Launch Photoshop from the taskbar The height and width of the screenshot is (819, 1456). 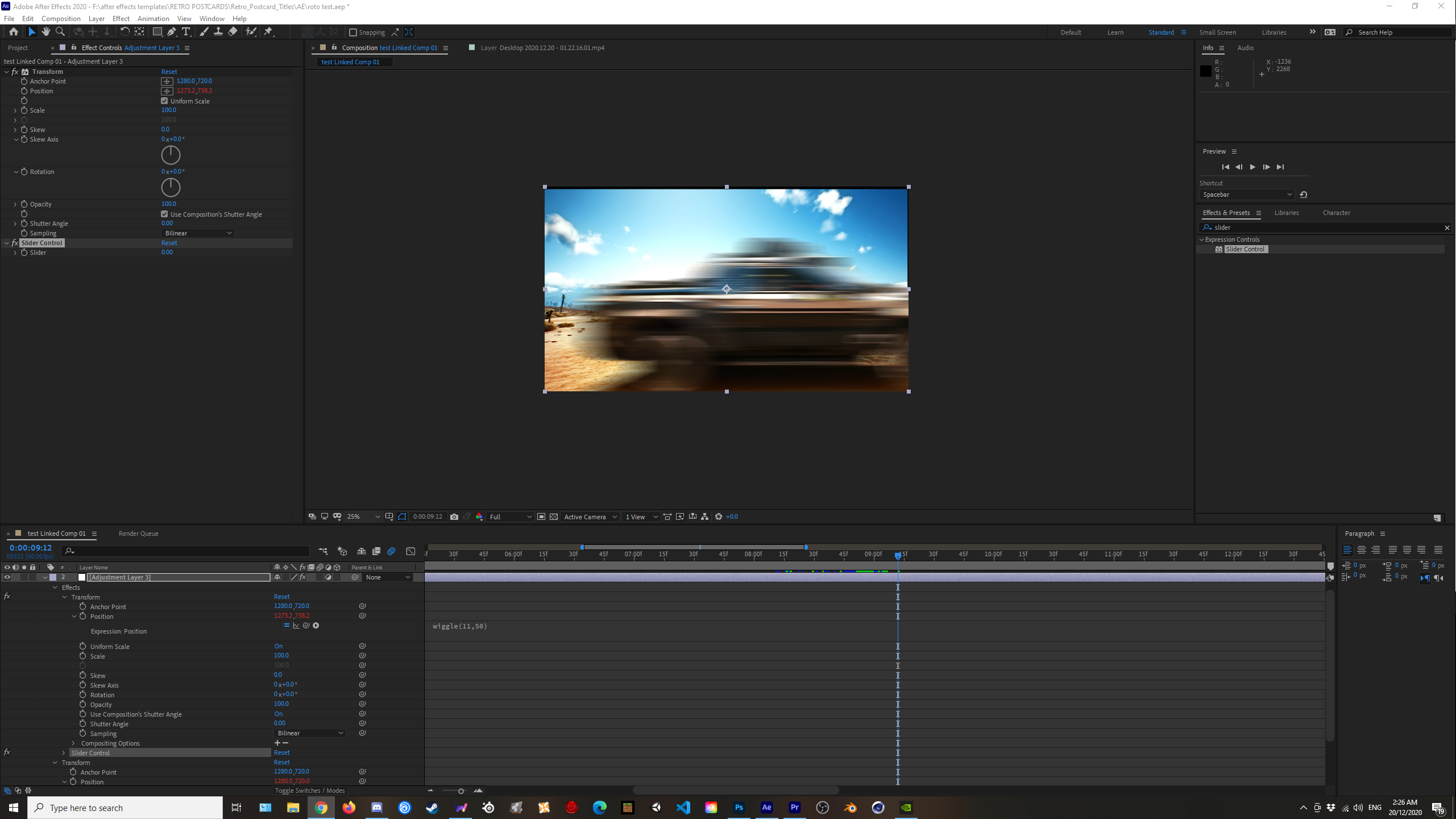coord(739,807)
